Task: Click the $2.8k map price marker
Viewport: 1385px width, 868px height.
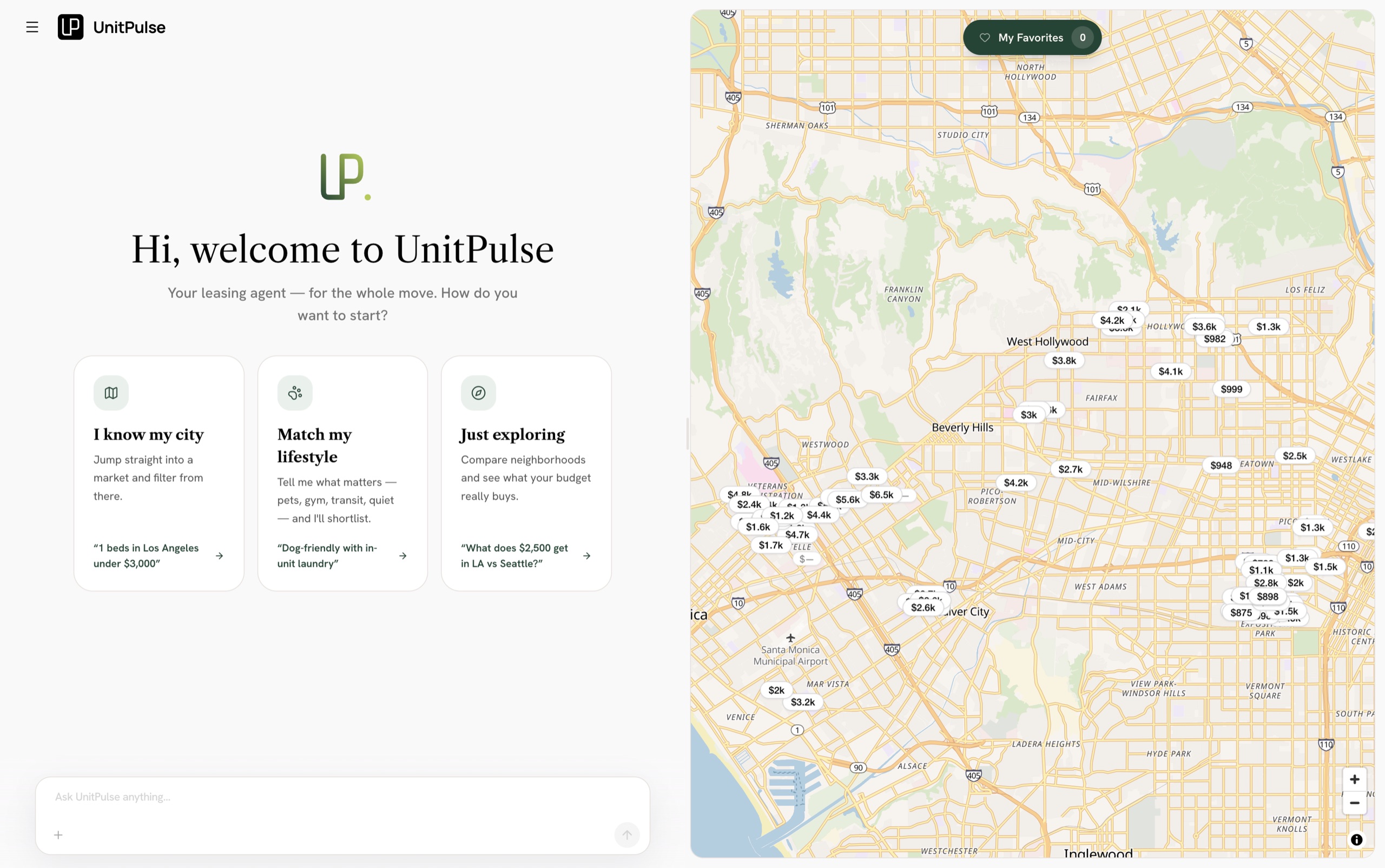Action: (x=1265, y=583)
